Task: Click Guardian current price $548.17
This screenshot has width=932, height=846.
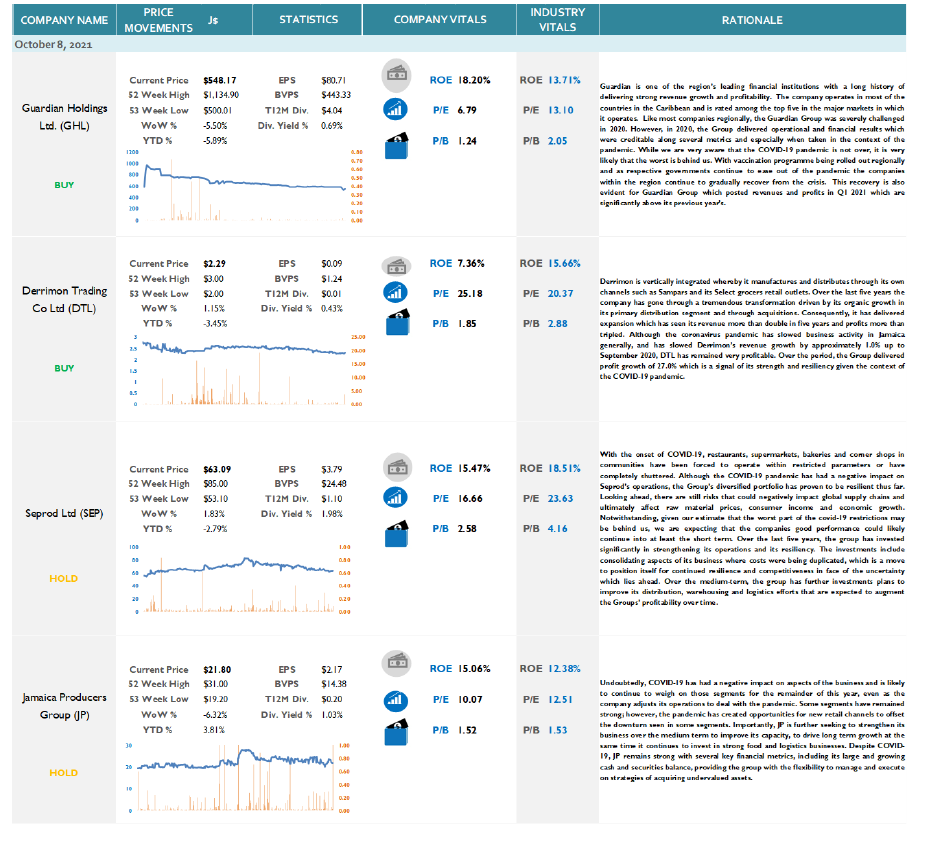Action: pyautogui.click(x=219, y=80)
